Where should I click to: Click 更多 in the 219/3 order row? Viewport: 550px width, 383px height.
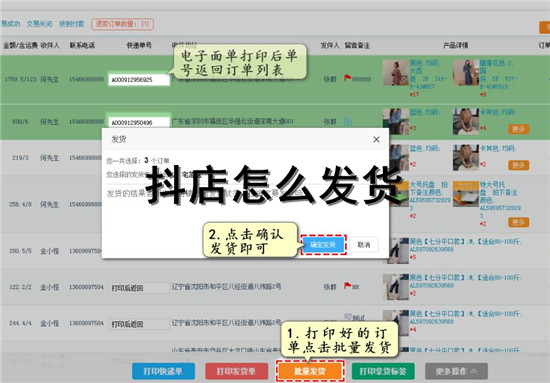coord(518,165)
